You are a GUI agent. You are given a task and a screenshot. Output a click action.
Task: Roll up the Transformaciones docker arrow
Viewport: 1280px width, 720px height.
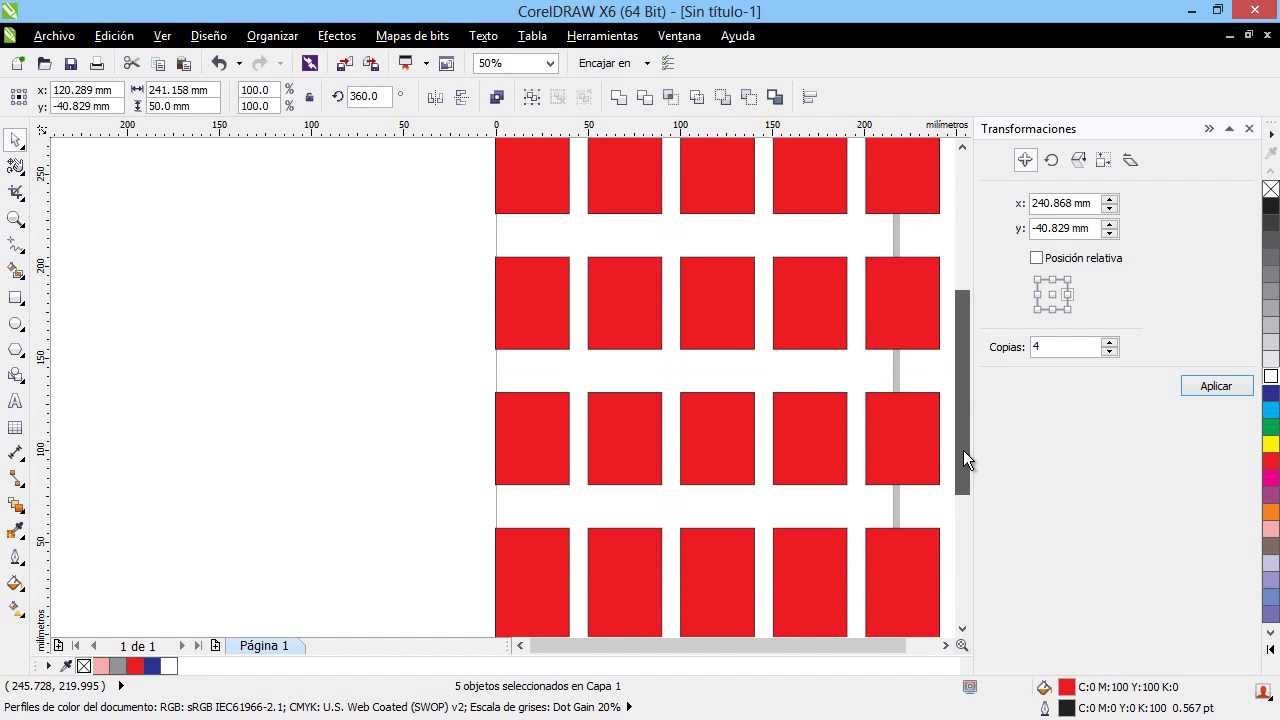pyautogui.click(x=1229, y=129)
